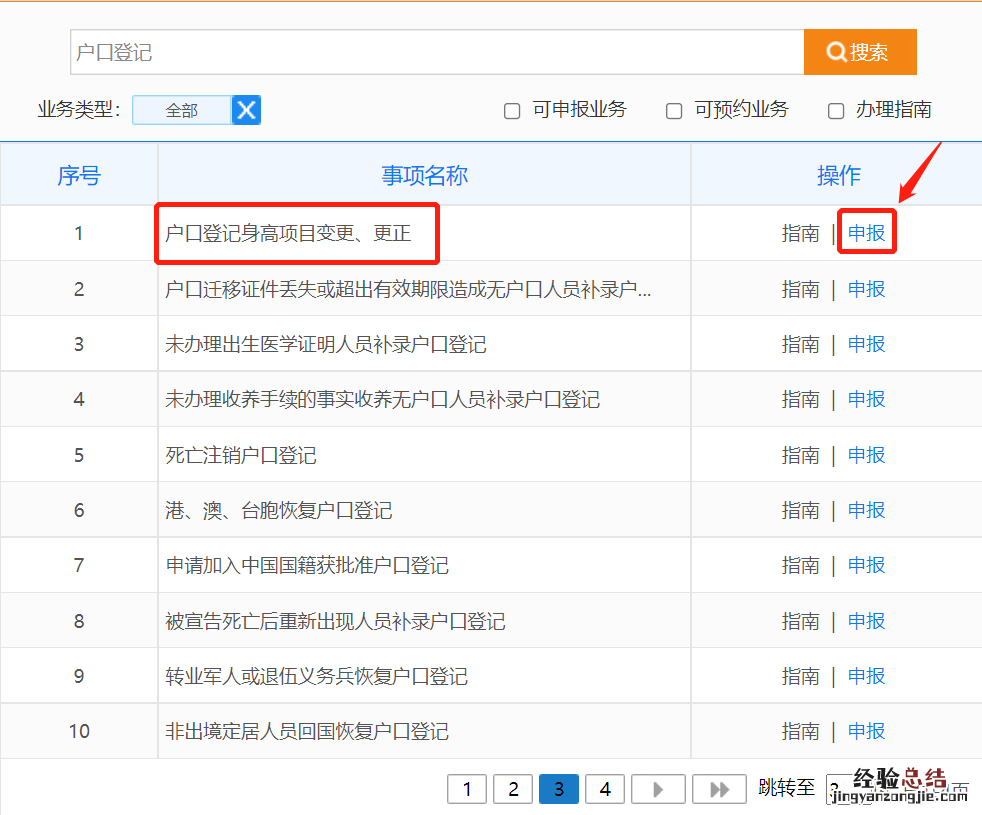Go to page 1 in pagination

(x=467, y=789)
